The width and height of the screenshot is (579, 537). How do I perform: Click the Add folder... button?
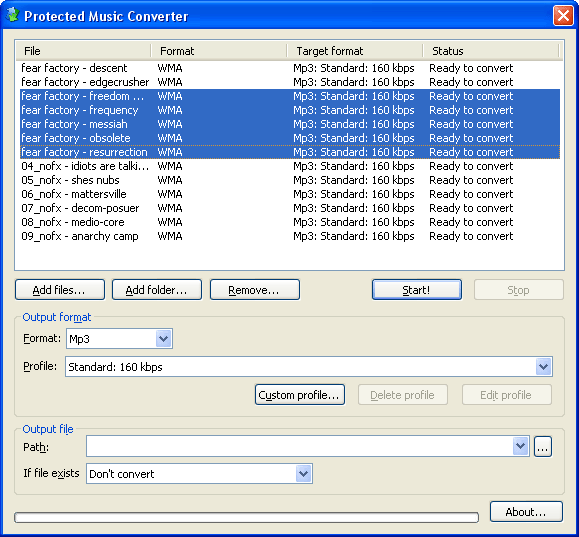[x=157, y=290]
